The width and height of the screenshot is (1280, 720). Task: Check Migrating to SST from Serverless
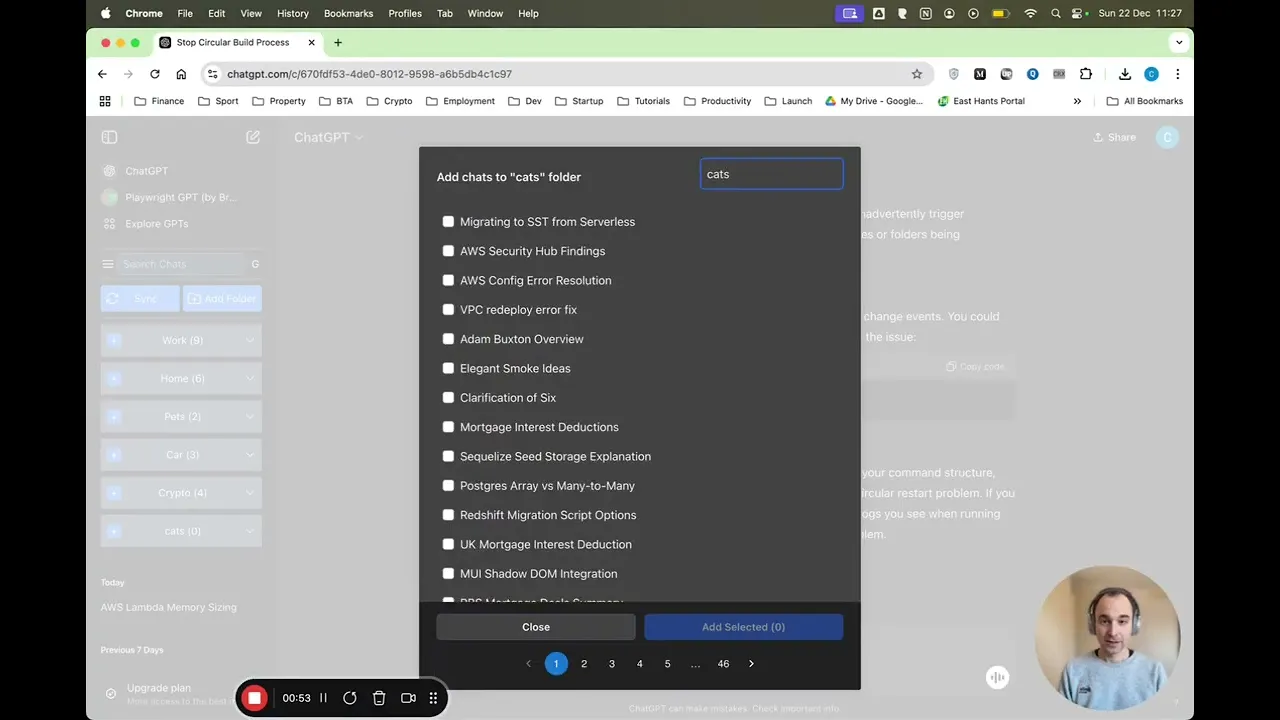point(448,221)
